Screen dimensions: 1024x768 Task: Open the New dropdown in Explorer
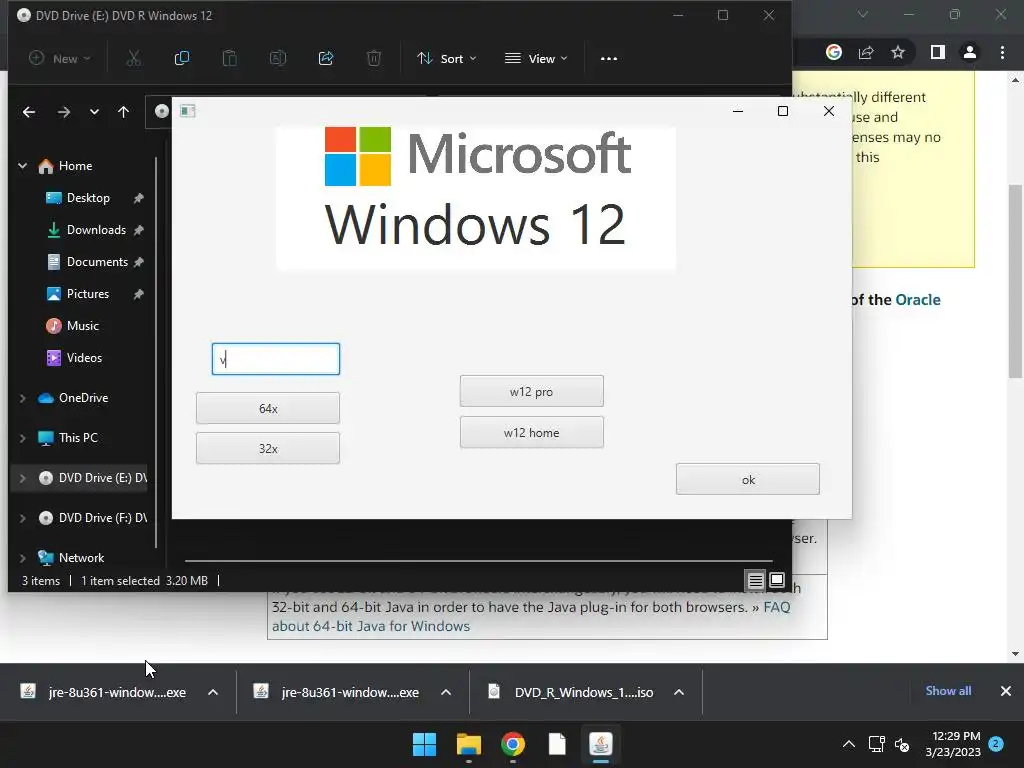pyautogui.click(x=59, y=58)
